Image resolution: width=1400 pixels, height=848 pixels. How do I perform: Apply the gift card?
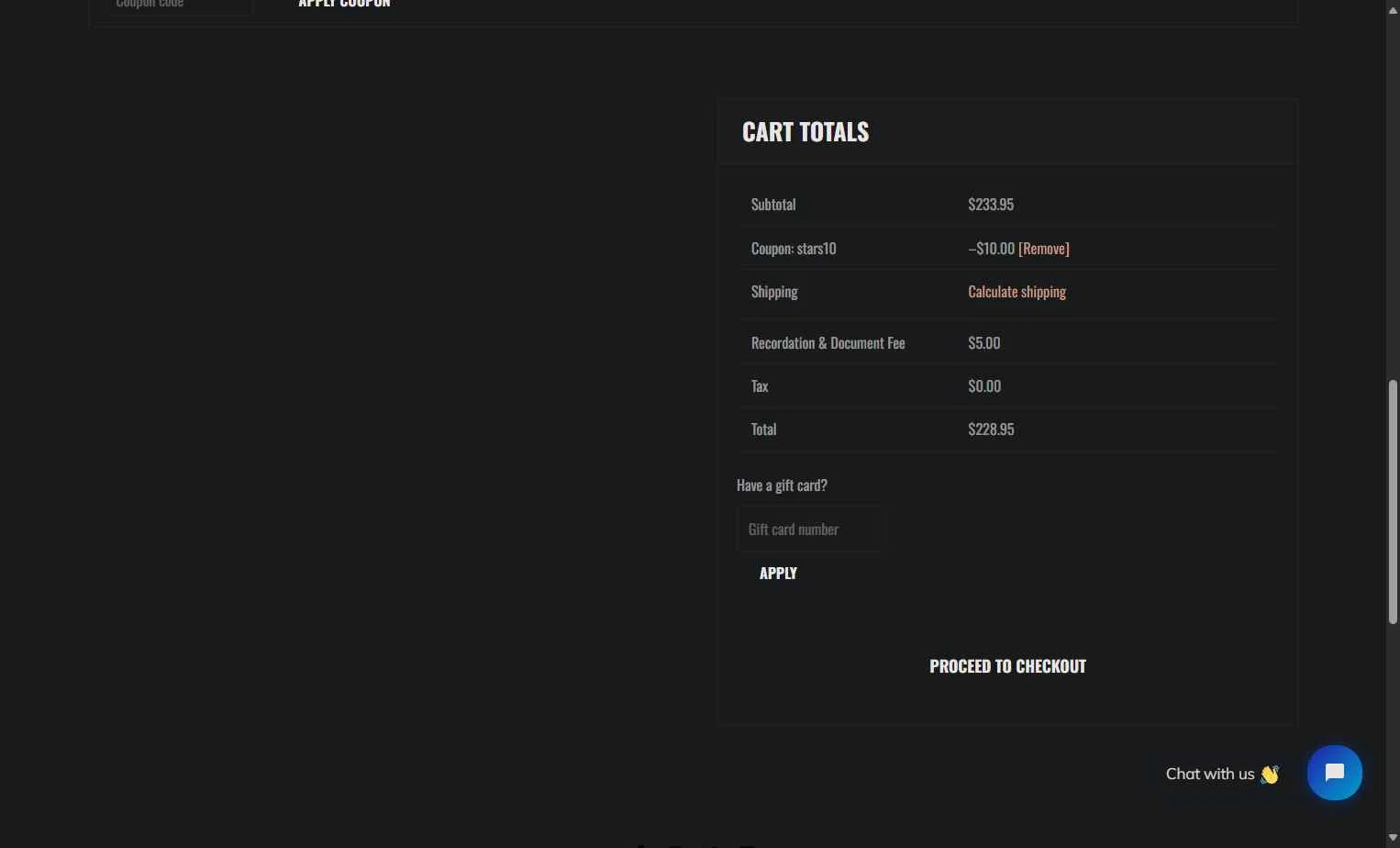pyautogui.click(x=778, y=573)
